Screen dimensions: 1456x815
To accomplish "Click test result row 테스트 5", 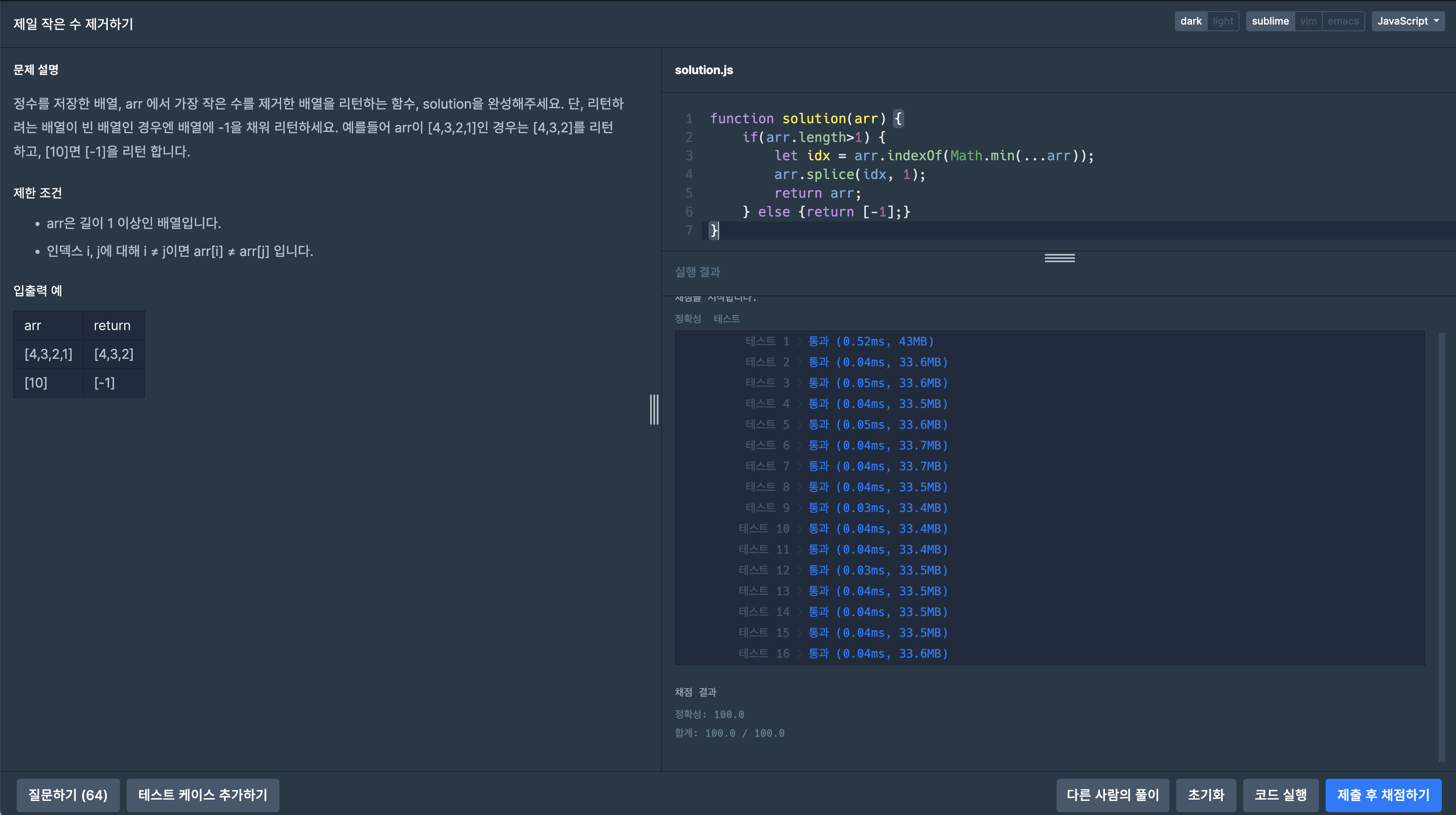I will click(846, 424).
